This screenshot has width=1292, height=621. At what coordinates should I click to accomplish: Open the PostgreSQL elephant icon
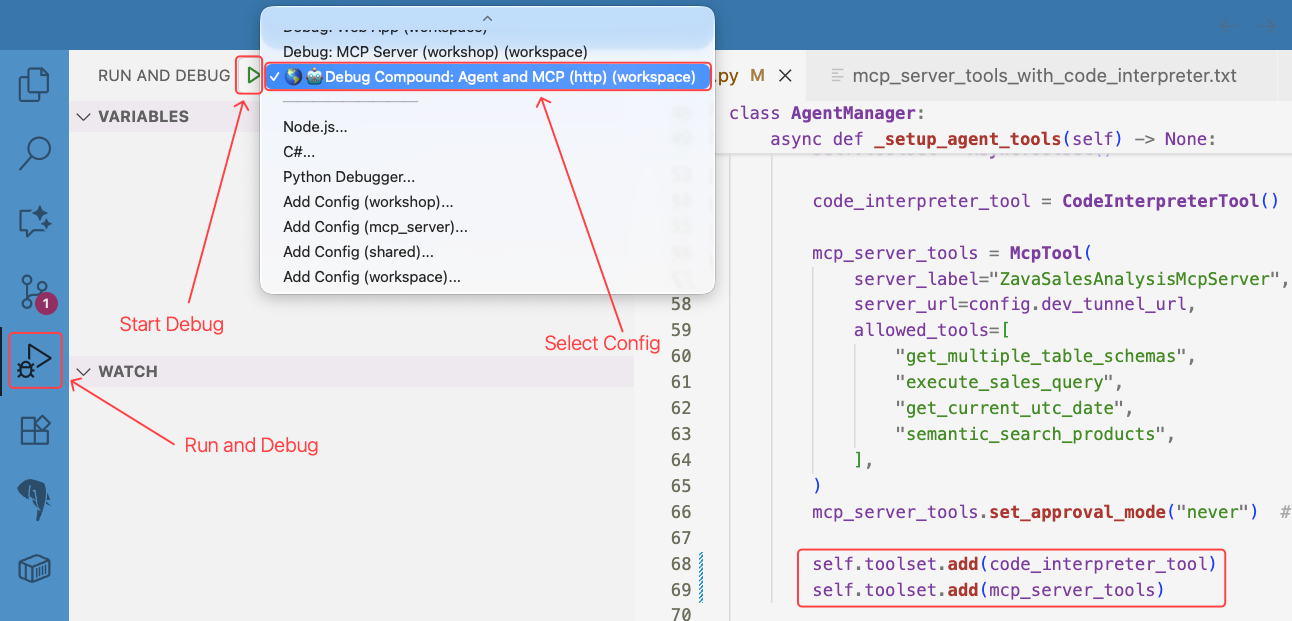click(34, 499)
